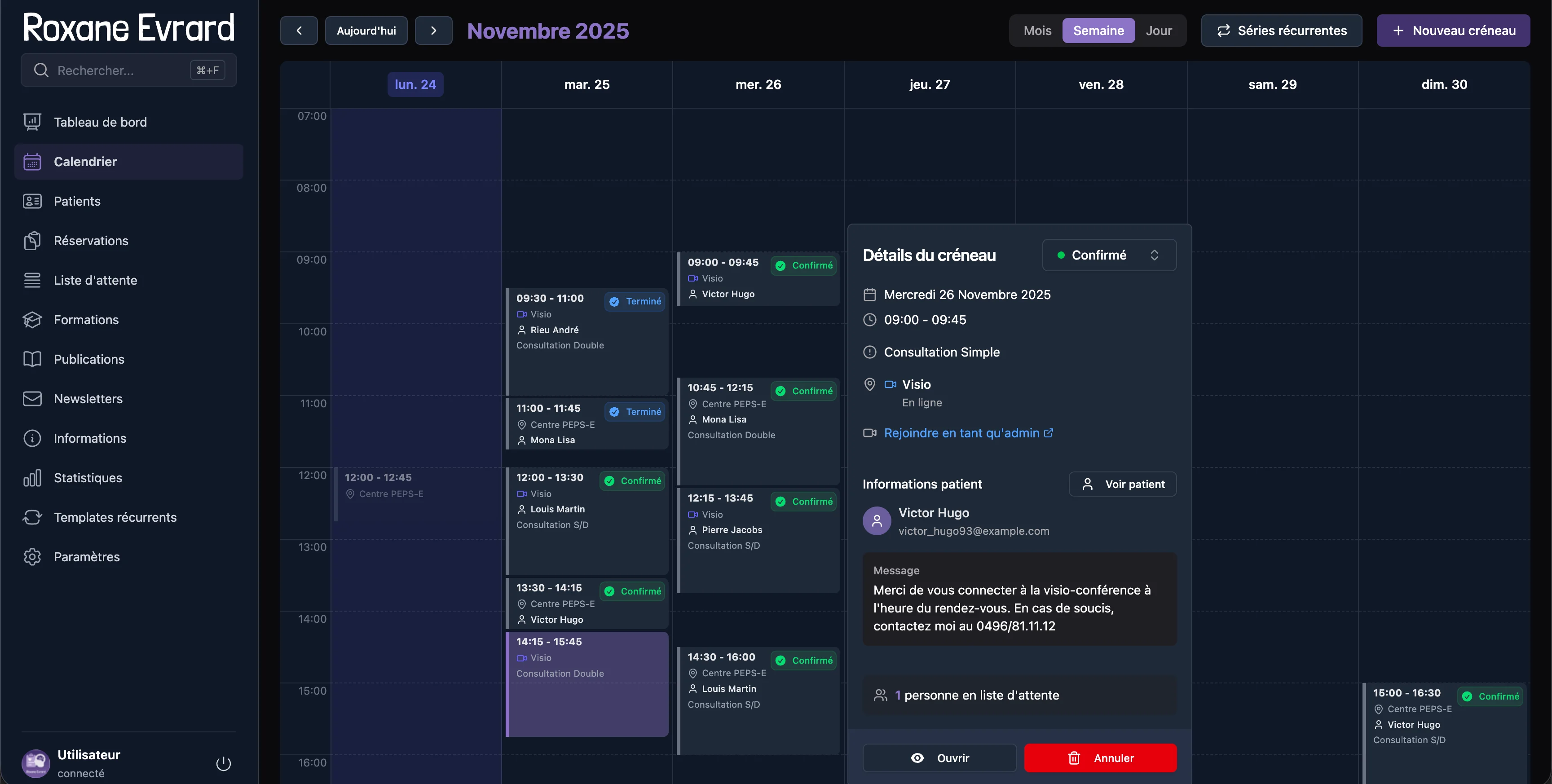This screenshot has width=1552, height=784.
Task: Open Liste d'attente via its list icon
Action: click(x=32, y=280)
